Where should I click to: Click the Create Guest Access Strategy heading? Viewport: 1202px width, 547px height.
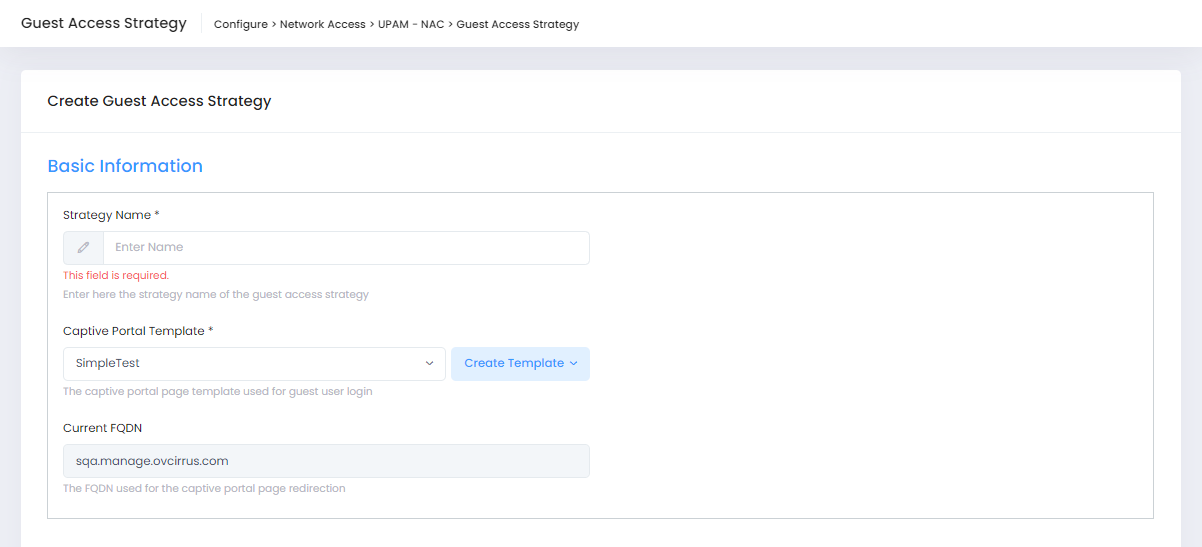(x=159, y=101)
